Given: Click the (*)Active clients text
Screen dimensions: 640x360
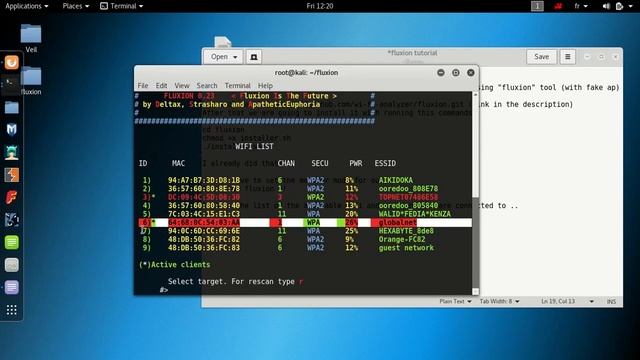Looking at the screenshot, I should pos(175,264).
